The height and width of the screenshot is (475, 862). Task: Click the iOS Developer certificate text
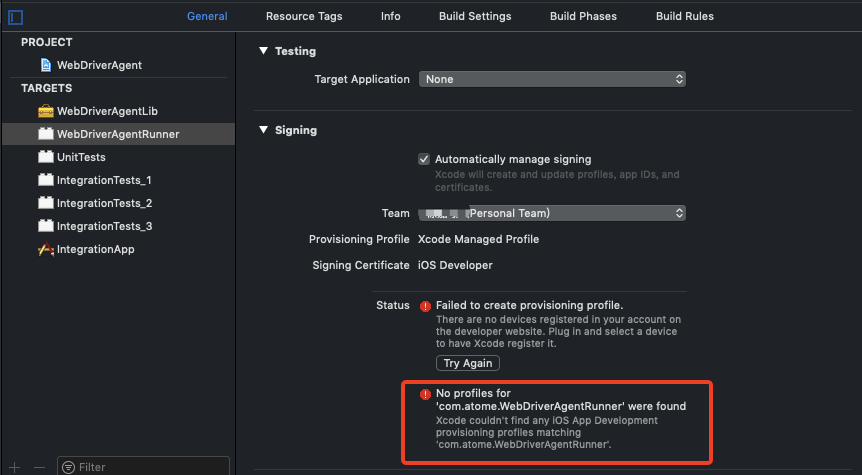coord(455,266)
